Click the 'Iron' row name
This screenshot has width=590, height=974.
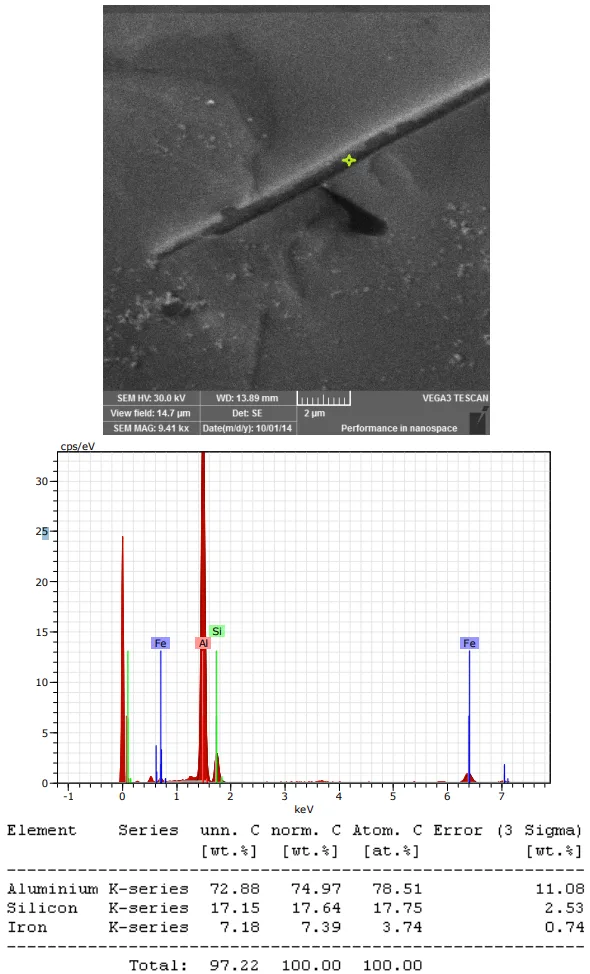click(x=27, y=927)
